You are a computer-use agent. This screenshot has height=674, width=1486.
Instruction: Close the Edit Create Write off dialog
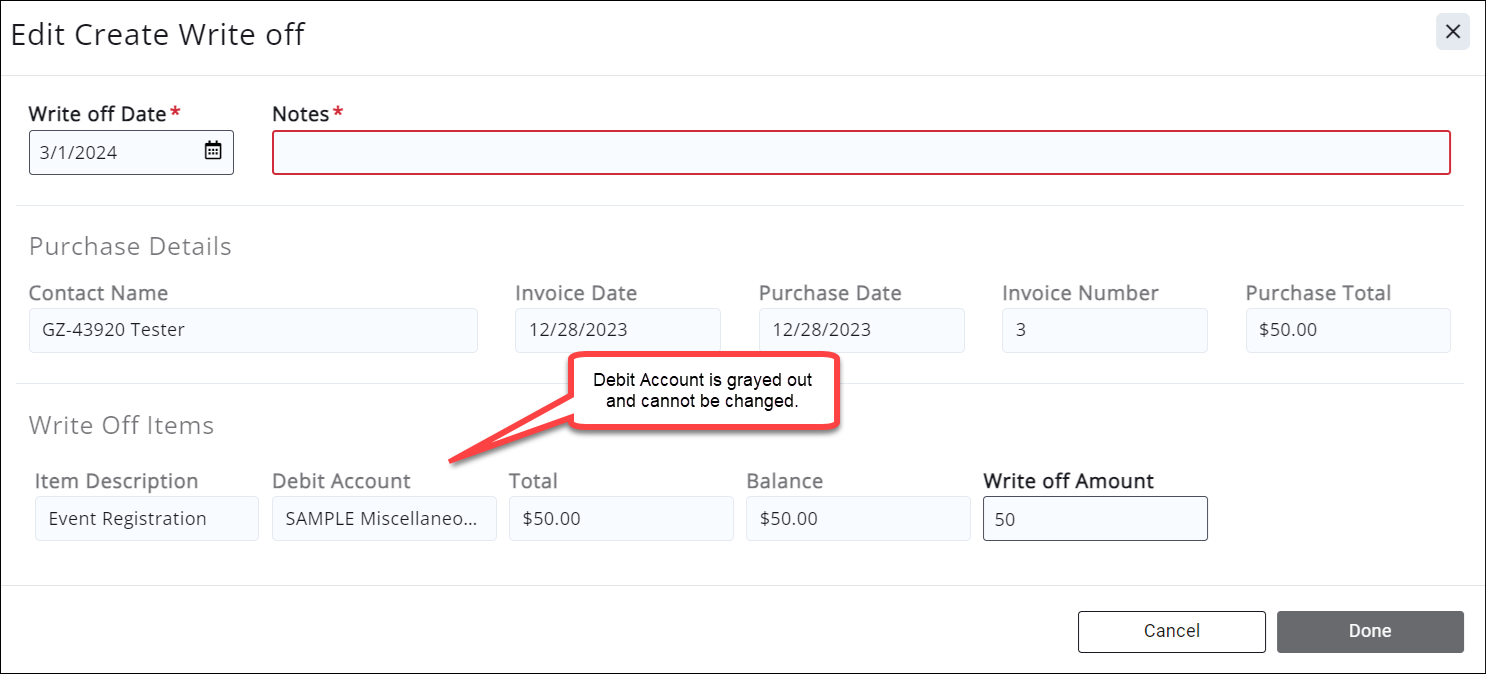[1452, 32]
